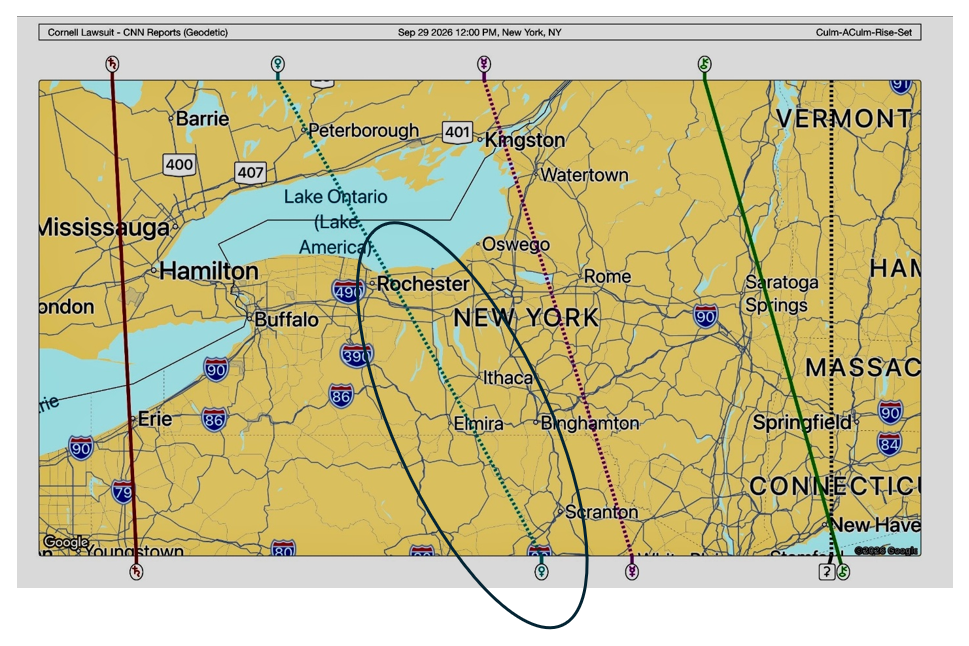Click the Elmira city label
Viewport: 969px width, 646px height.
[x=478, y=423]
